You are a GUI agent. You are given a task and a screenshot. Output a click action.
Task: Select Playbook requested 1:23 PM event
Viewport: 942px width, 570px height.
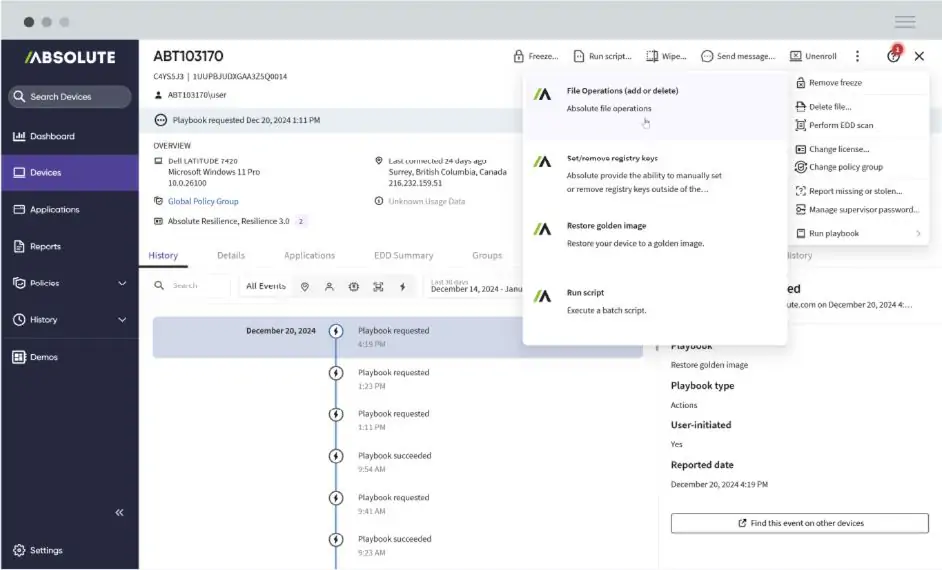394,379
